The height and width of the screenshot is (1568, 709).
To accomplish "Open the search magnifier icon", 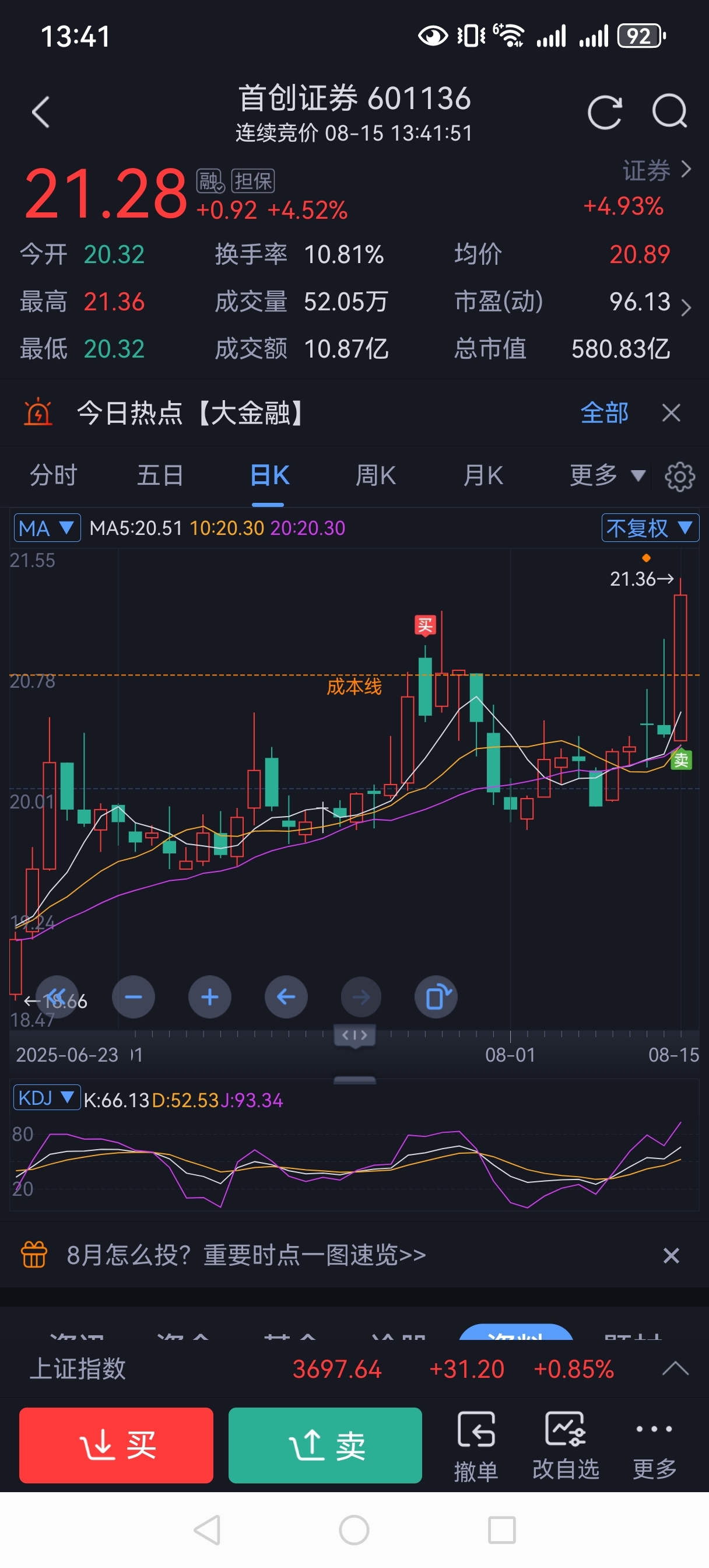I will pos(669,111).
